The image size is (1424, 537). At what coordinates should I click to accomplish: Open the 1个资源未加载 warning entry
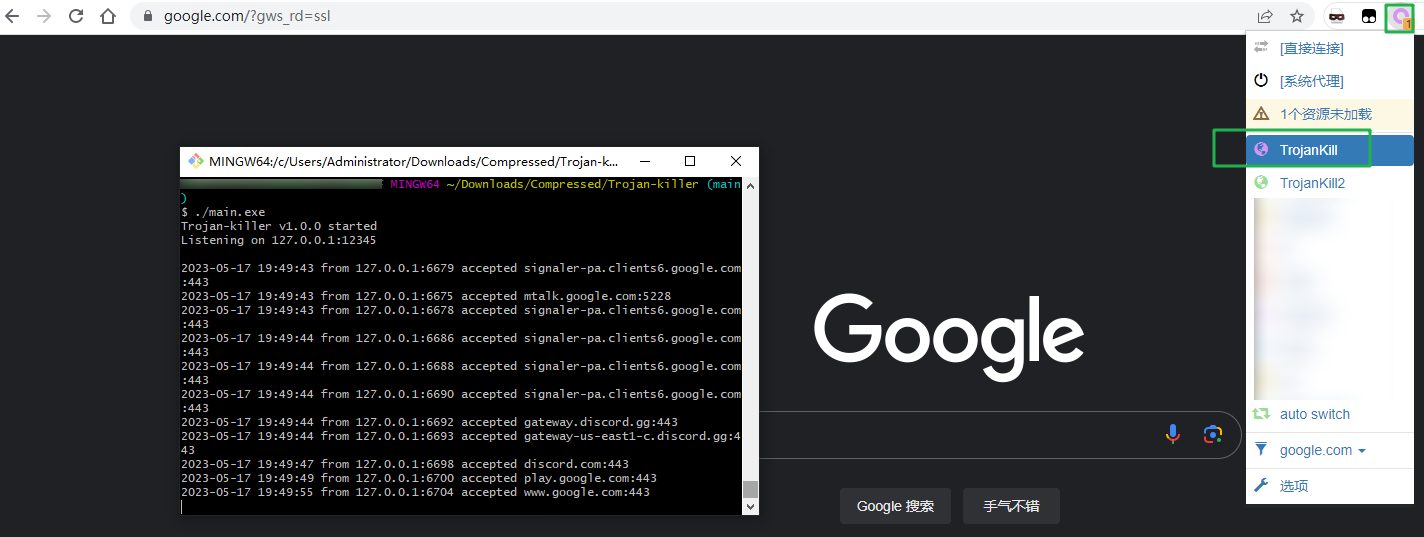tap(1330, 114)
